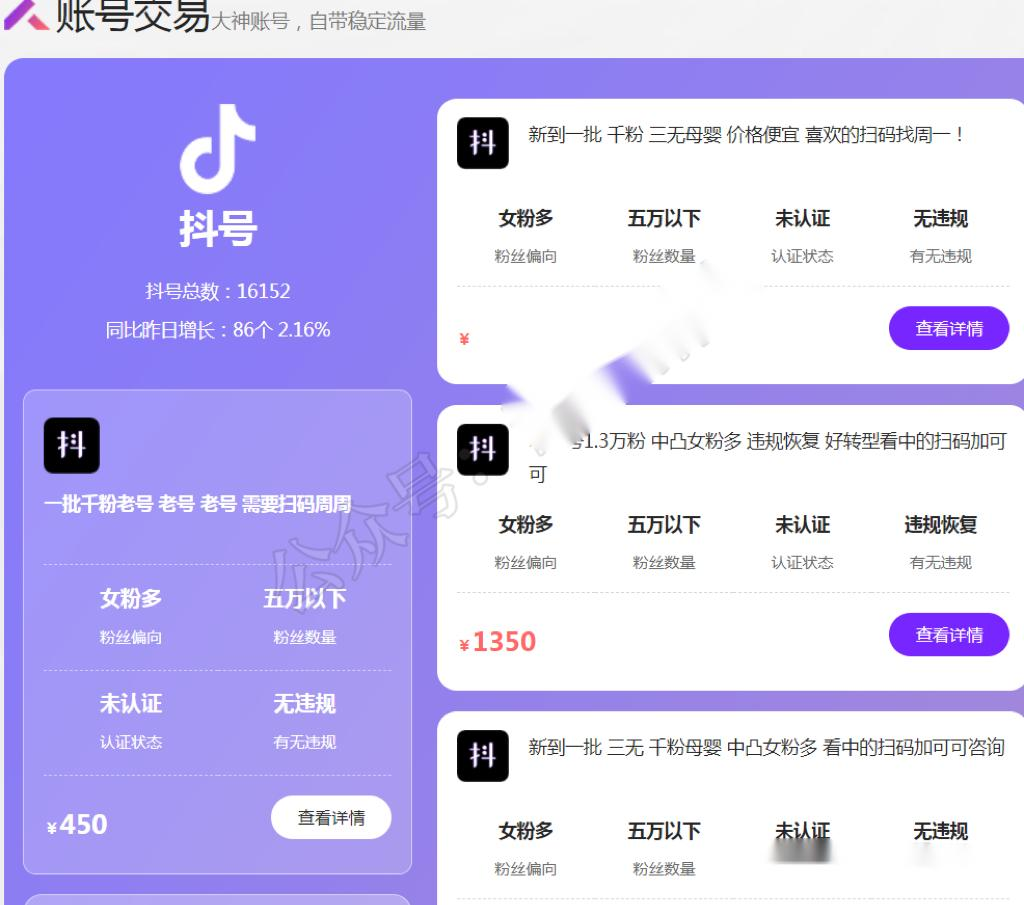
Task: Click 女粉多 on the ¥450 card
Action: click(x=131, y=598)
